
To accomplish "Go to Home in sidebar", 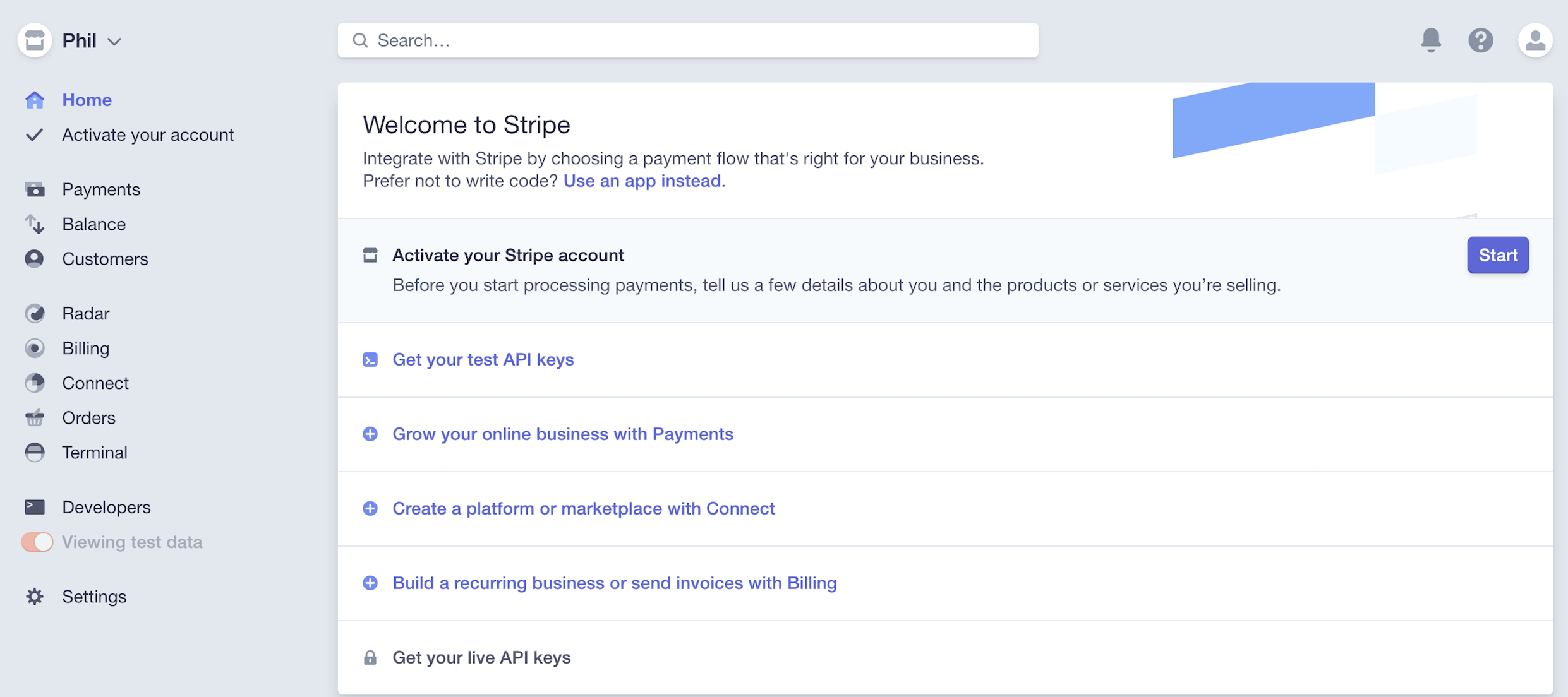I will [x=87, y=100].
